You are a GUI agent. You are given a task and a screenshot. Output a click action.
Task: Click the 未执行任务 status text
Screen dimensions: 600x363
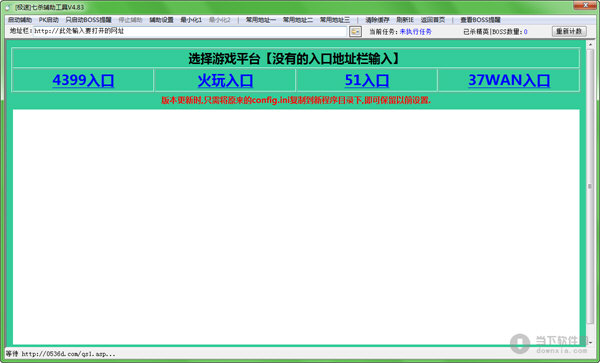pos(416,32)
